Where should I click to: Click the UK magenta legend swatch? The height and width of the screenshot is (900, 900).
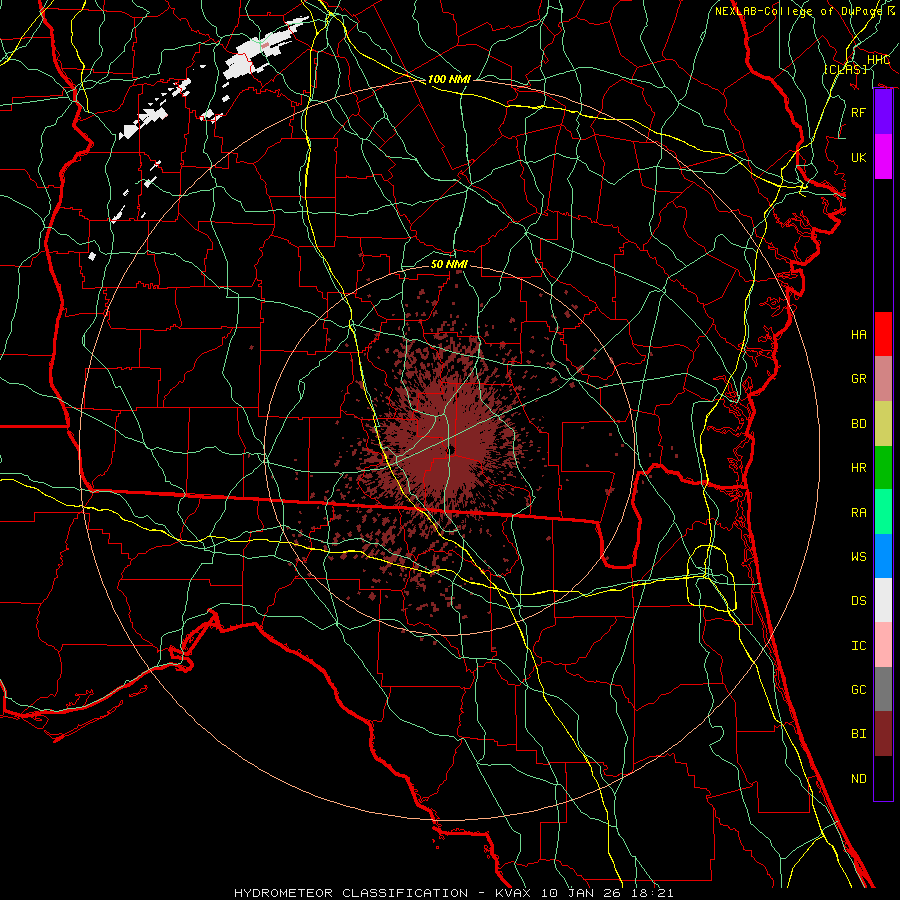pyautogui.click(x=883, y=157)
